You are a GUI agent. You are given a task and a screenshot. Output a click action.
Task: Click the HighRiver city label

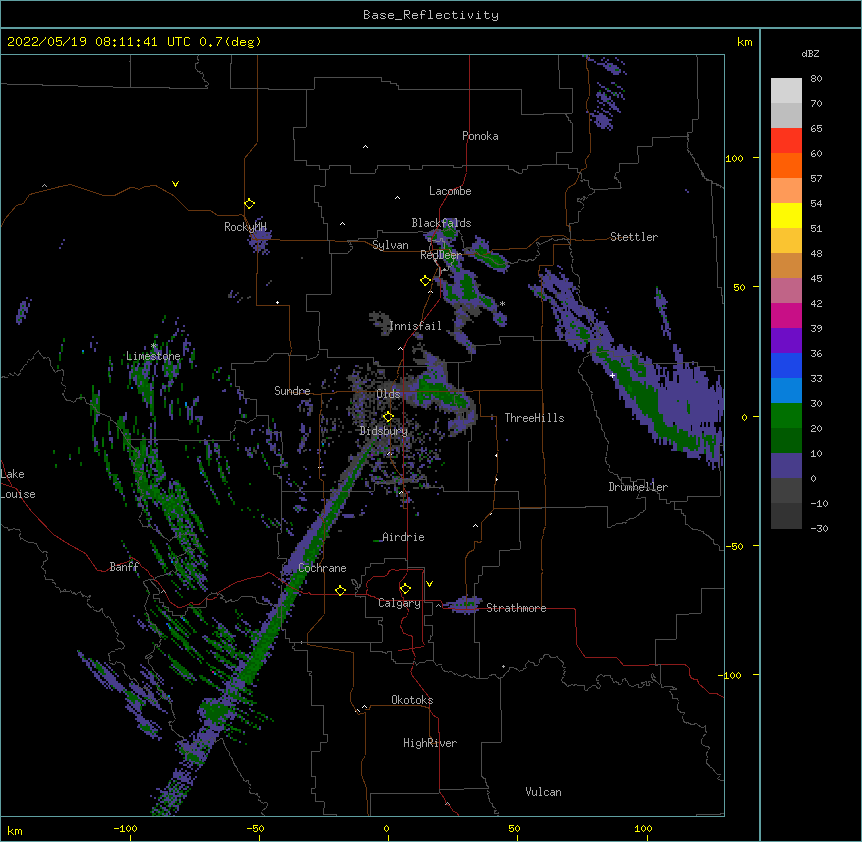pyautogui.click(x=430, y=743)
